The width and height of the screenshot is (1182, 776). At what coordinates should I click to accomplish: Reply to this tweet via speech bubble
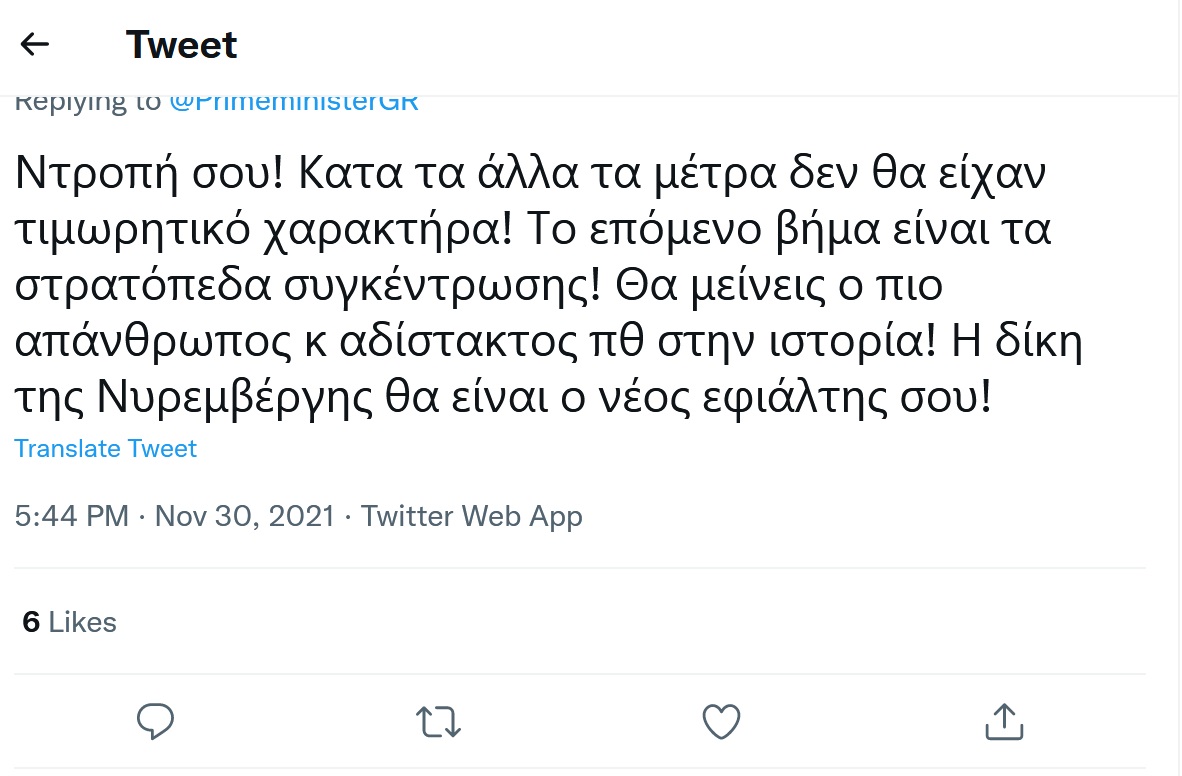click(x=155, y=721)
